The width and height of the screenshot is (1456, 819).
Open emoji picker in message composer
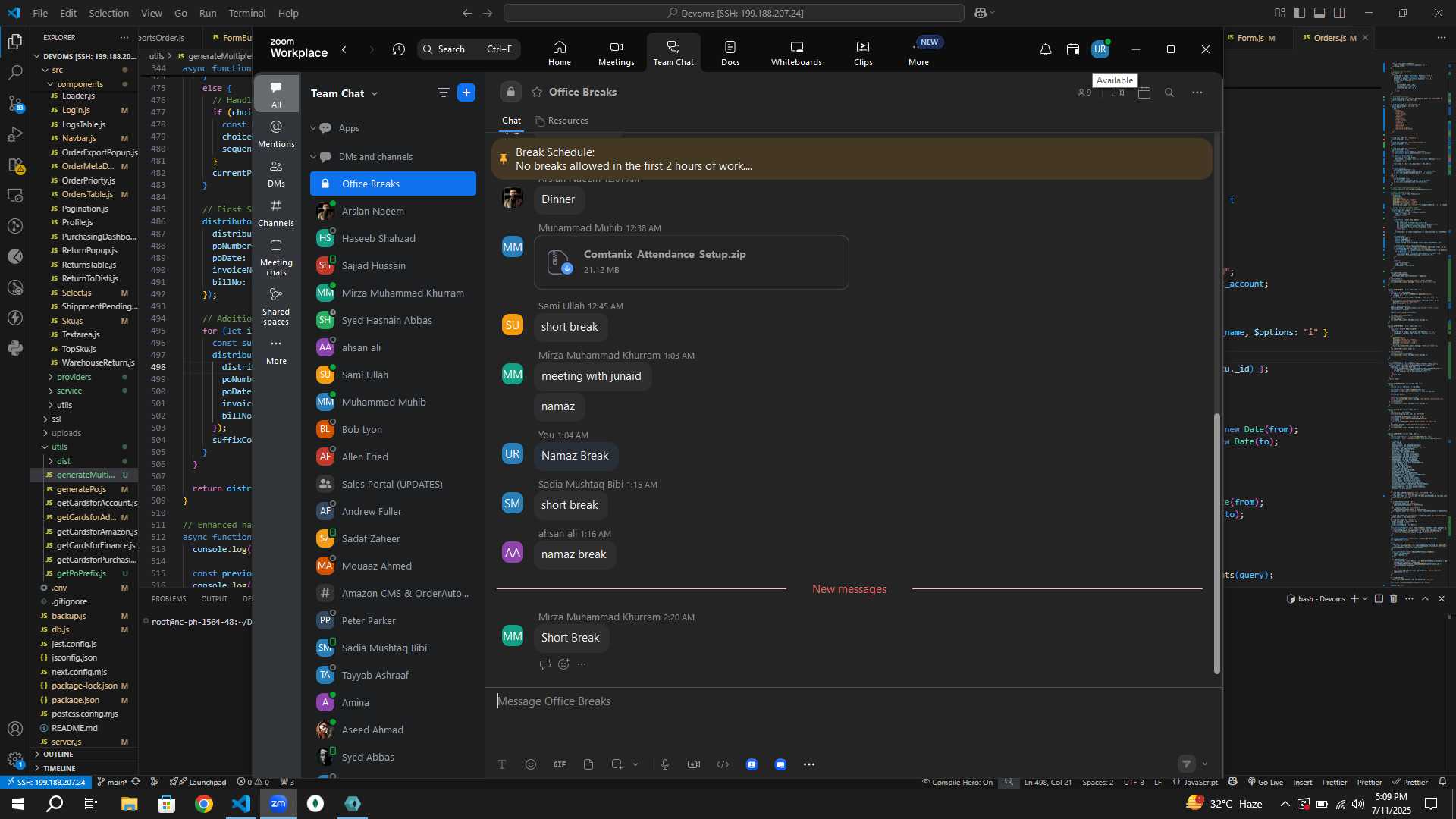pos(531,764)
